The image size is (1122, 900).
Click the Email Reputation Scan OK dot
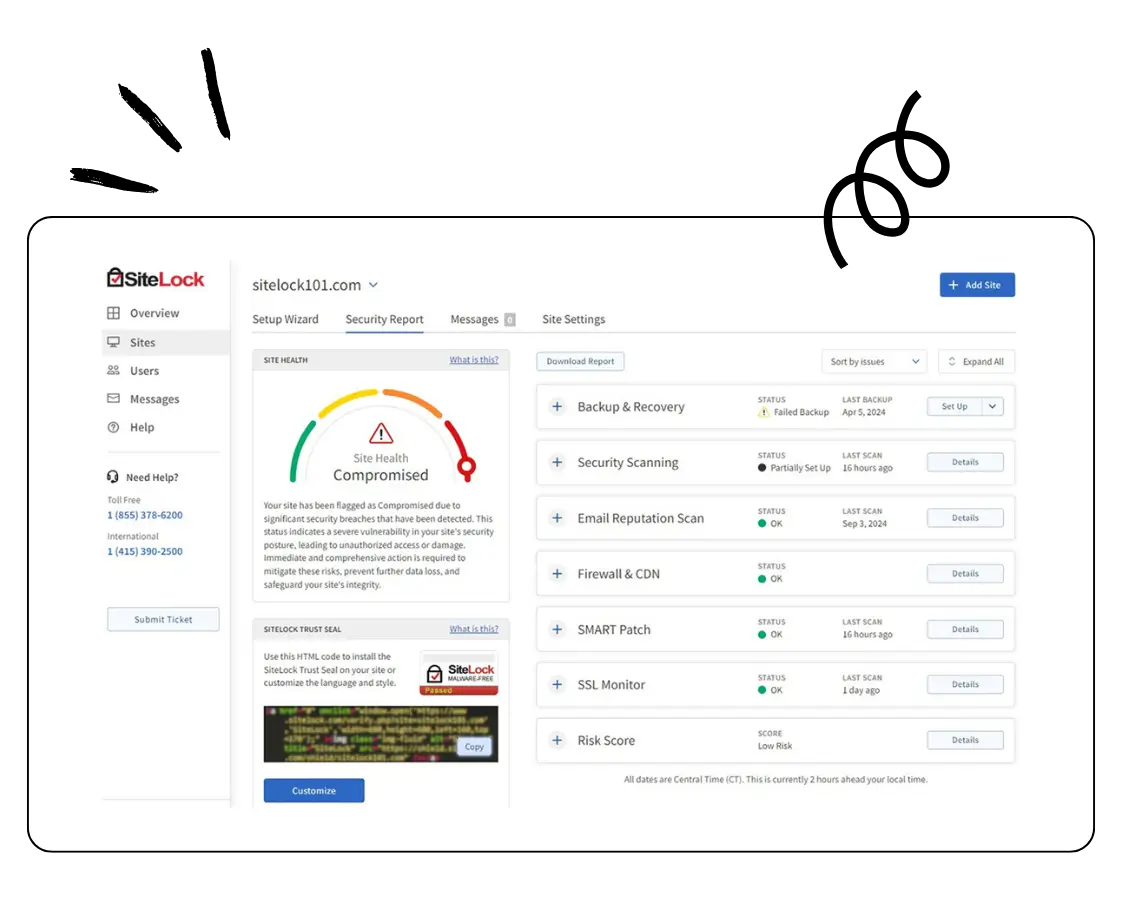[x=762, y=524]
